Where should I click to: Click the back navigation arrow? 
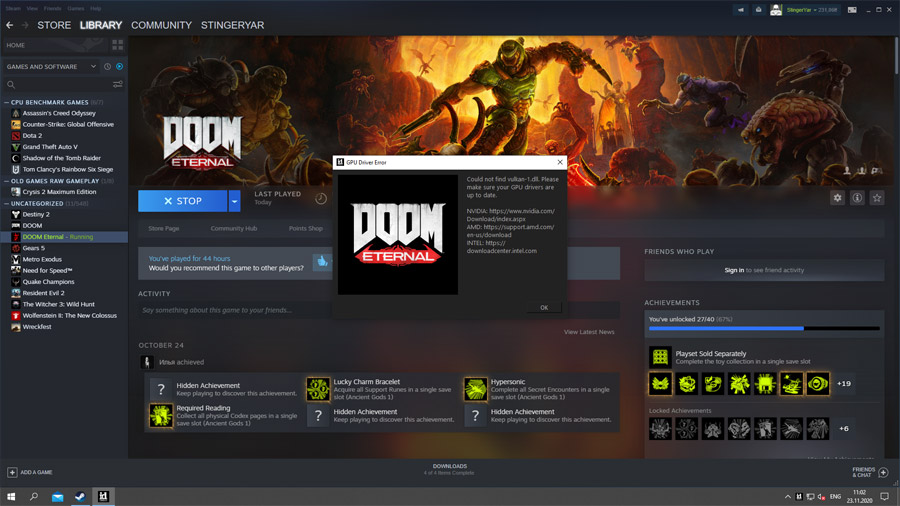pyautogui.click(x=10, y=25)
